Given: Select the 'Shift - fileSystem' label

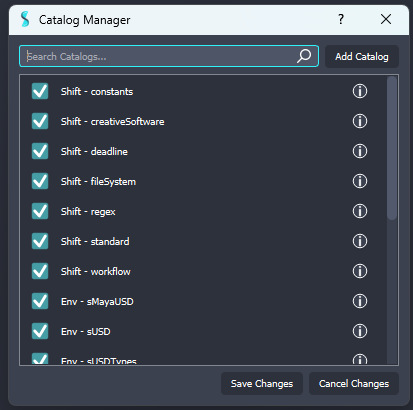Looking at the screenshot, I should pyautogui.click(x=98, y=182).
